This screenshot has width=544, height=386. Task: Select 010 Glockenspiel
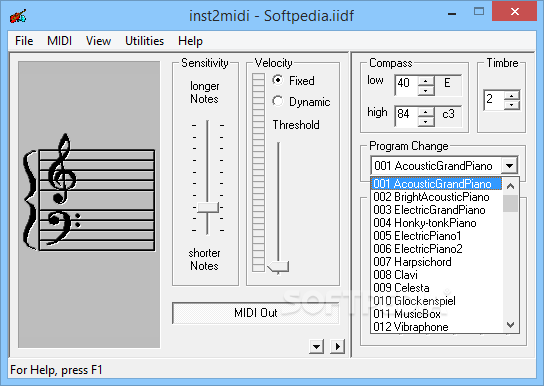[x=436, y=301]
